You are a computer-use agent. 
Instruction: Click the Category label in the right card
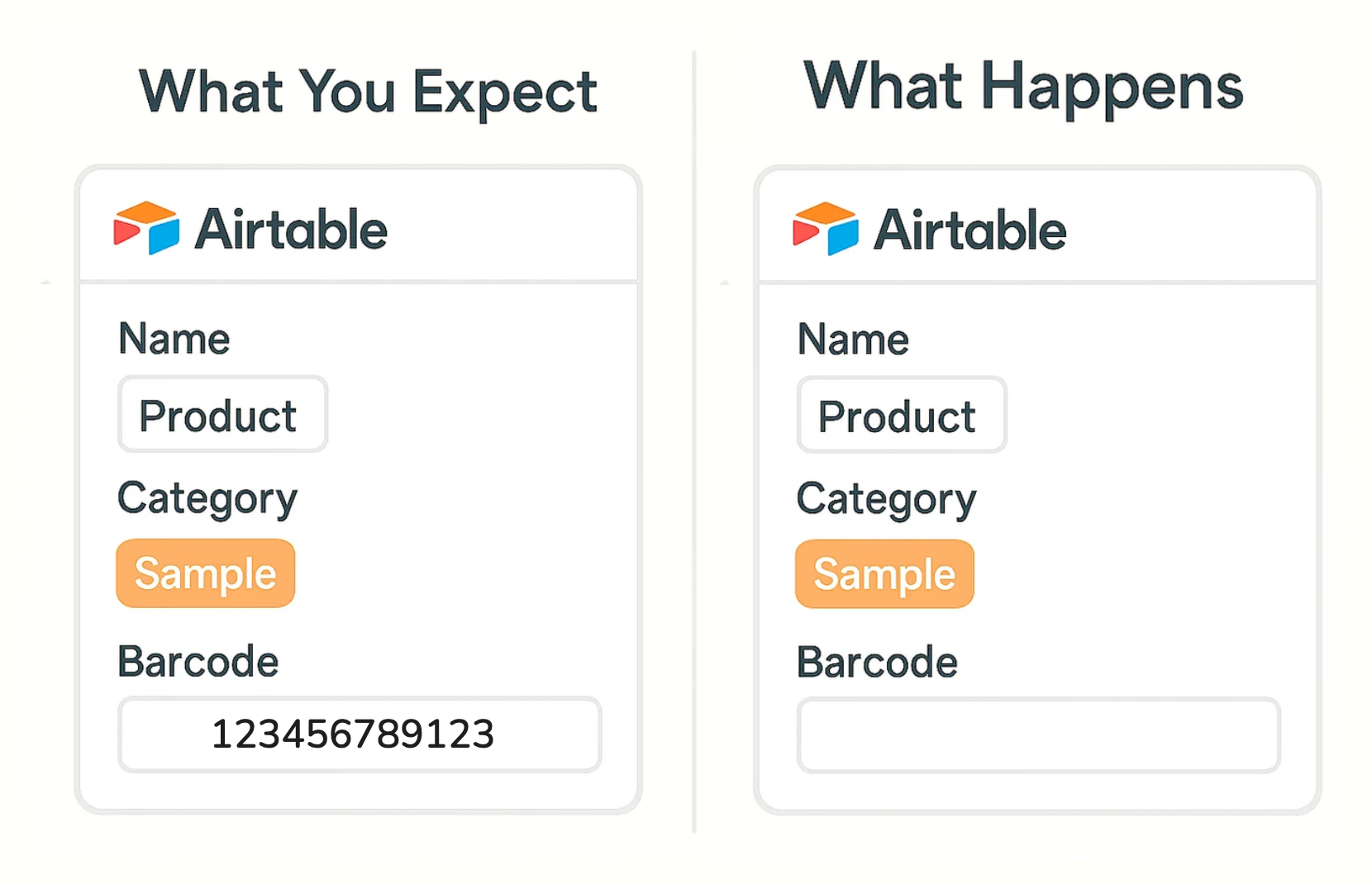point(886,500)
